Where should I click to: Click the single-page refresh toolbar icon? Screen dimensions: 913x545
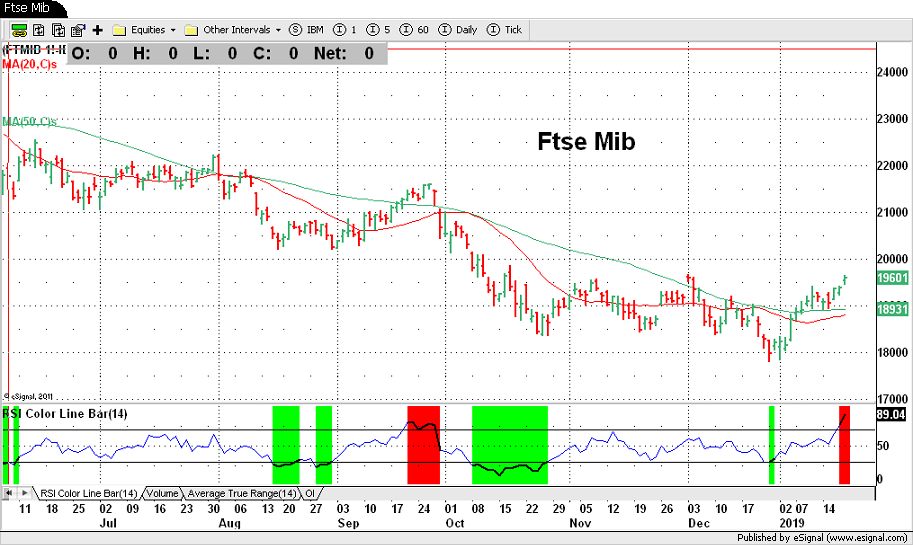(38, 30)
